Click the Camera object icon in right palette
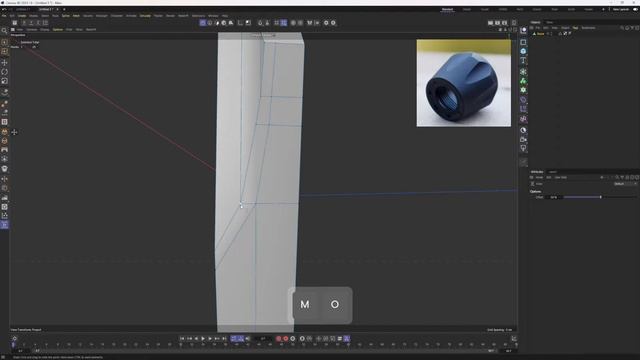 pos(523,139)
